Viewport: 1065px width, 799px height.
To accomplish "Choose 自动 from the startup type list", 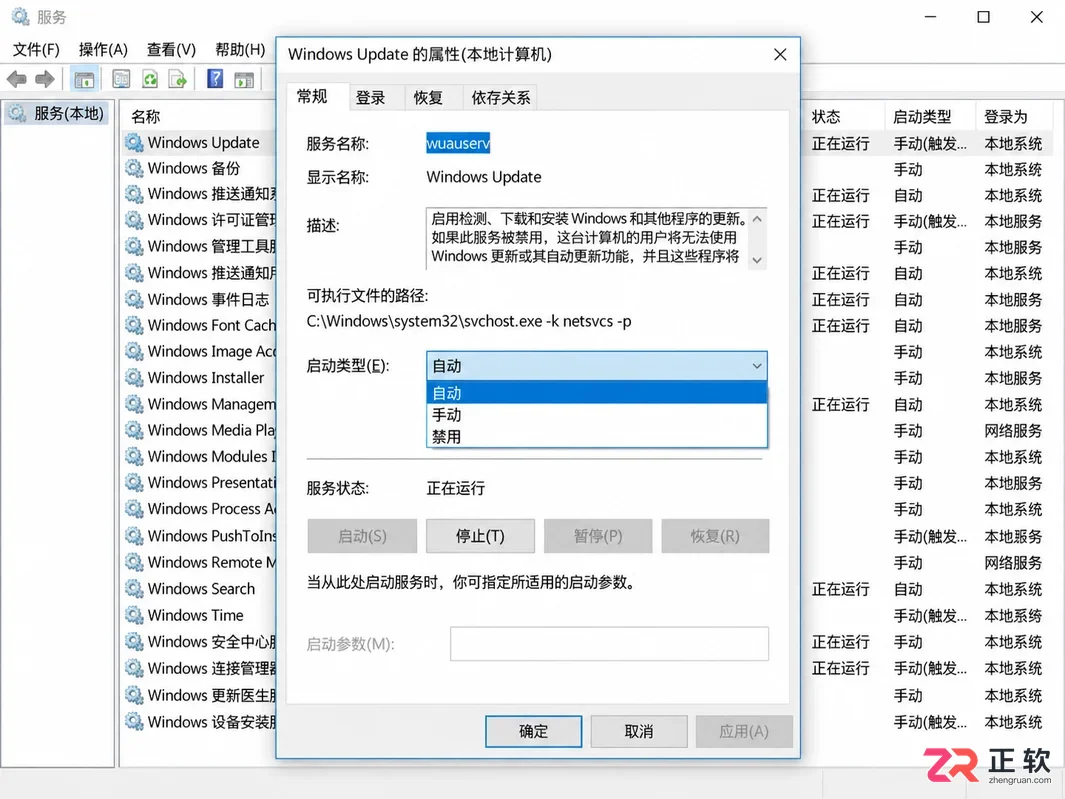I will tap(597, 393).
